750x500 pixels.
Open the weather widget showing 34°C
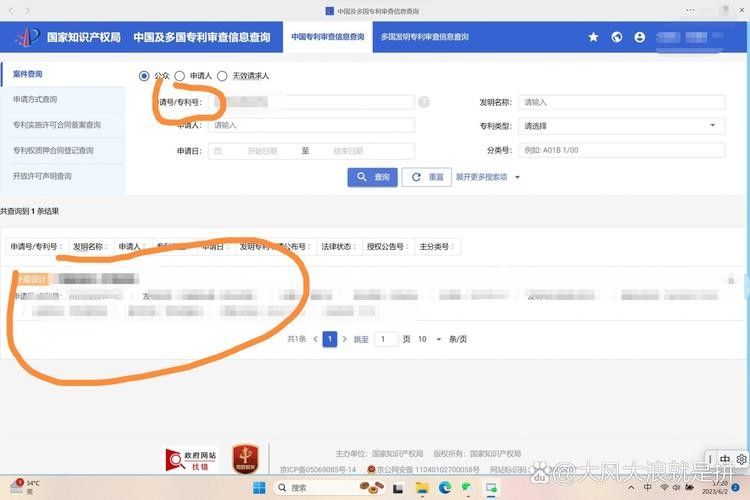pos(25,487)
